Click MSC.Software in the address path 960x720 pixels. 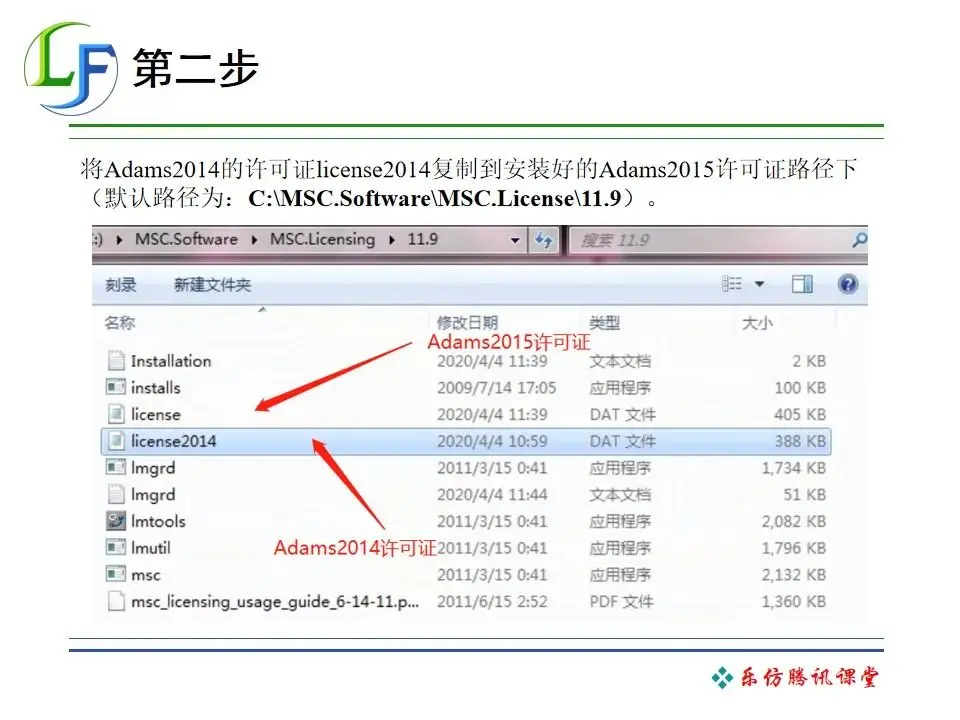[x=186, y=239]
